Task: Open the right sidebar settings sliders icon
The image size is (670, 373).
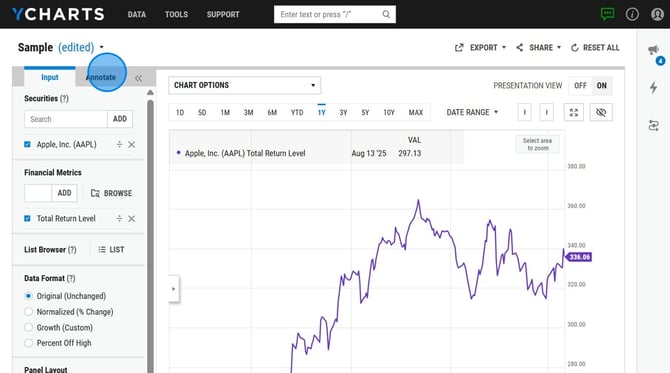Action: point(653,126)
